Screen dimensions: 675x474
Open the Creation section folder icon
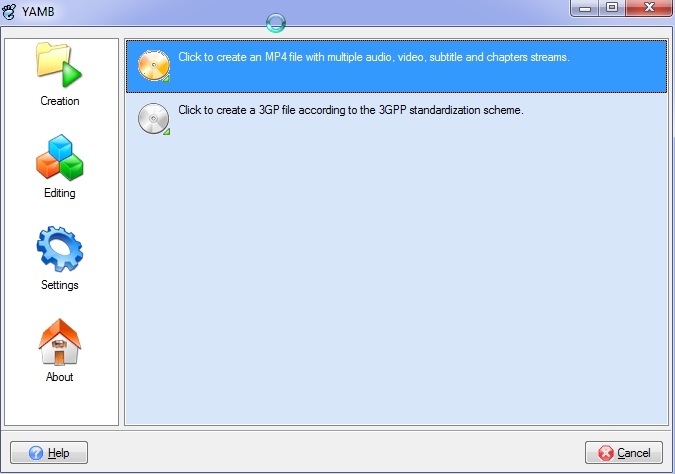click(59, 65)
